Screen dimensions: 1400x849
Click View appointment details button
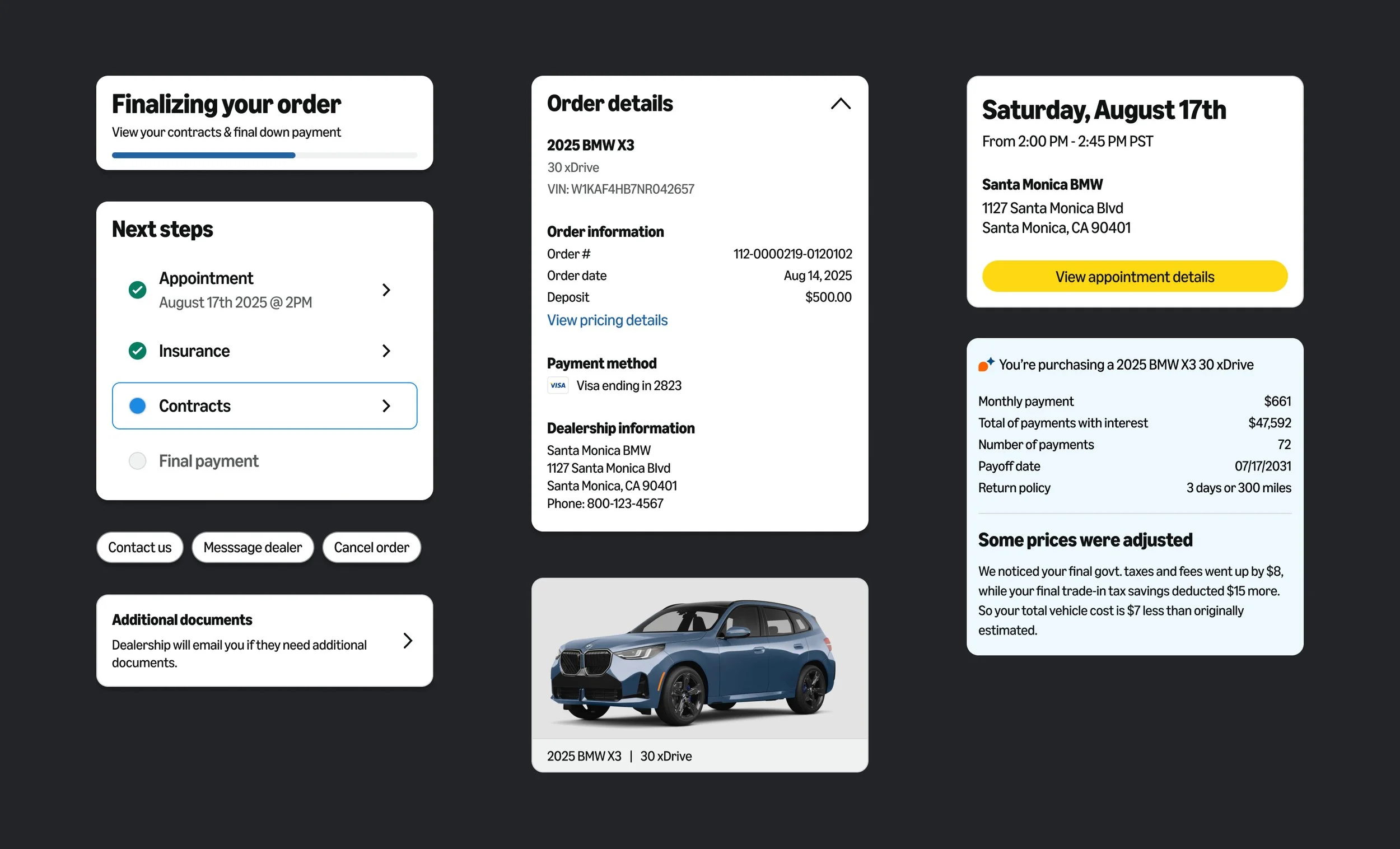(1134, 276)
